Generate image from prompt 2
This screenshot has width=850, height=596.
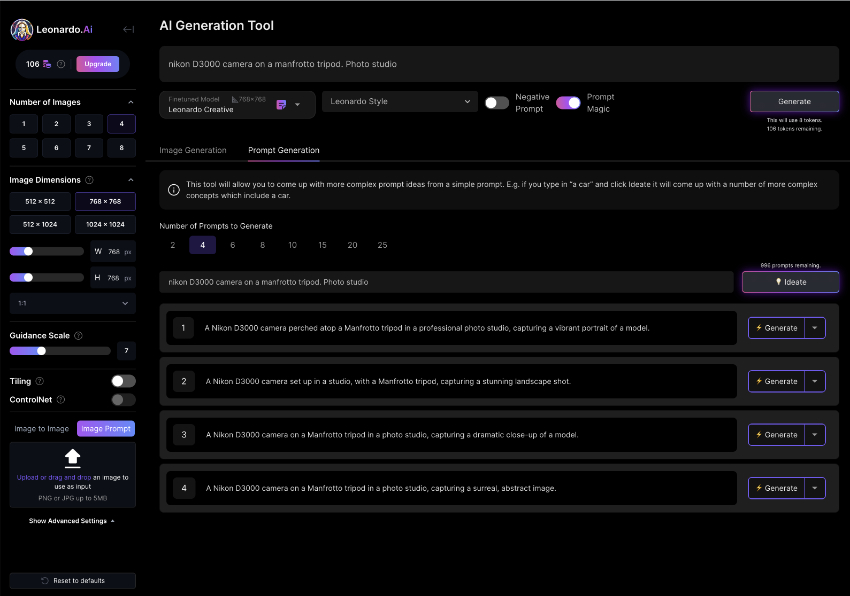click(777, 381)
